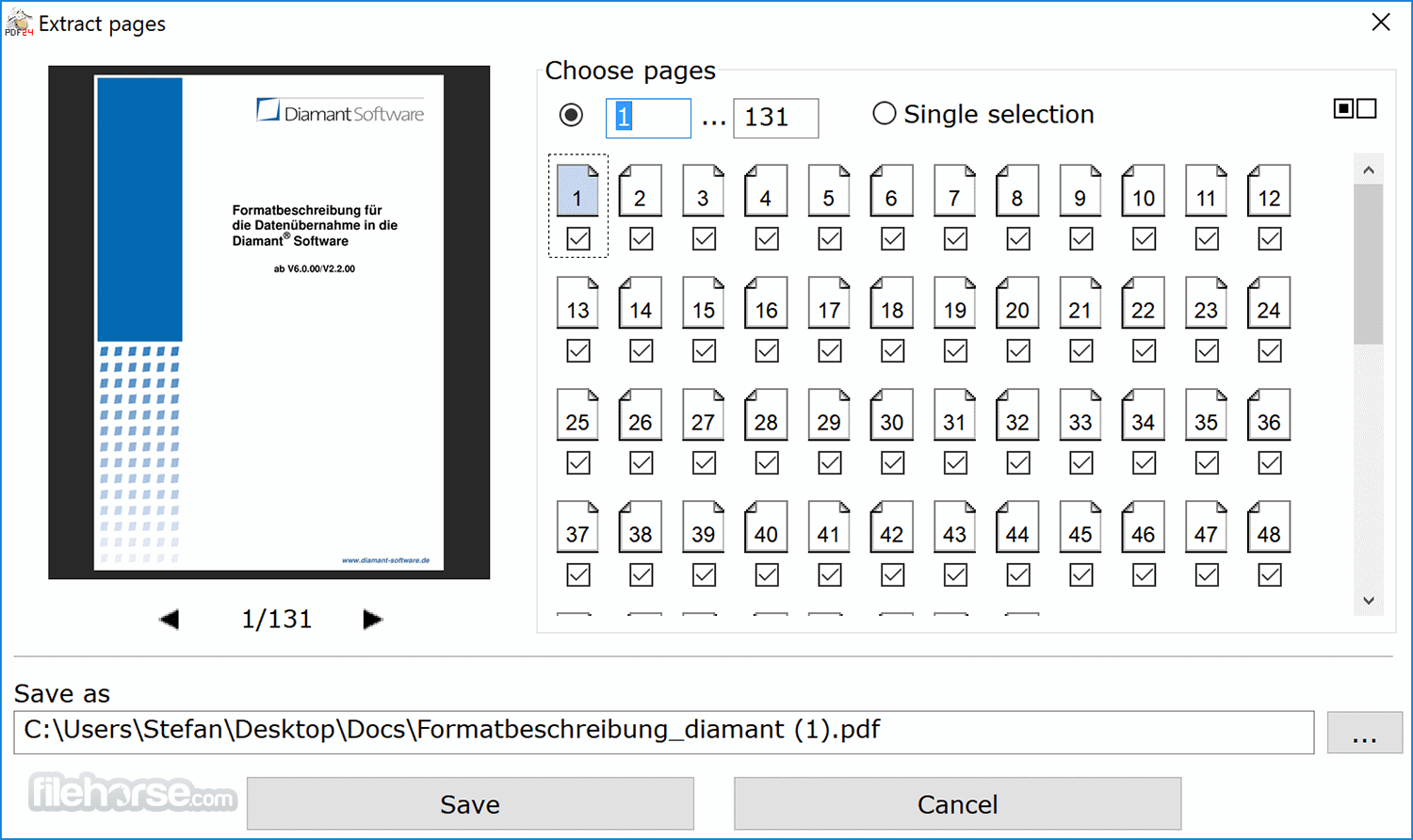Uncheck the checkbox under page 15

tap(704, 351)
